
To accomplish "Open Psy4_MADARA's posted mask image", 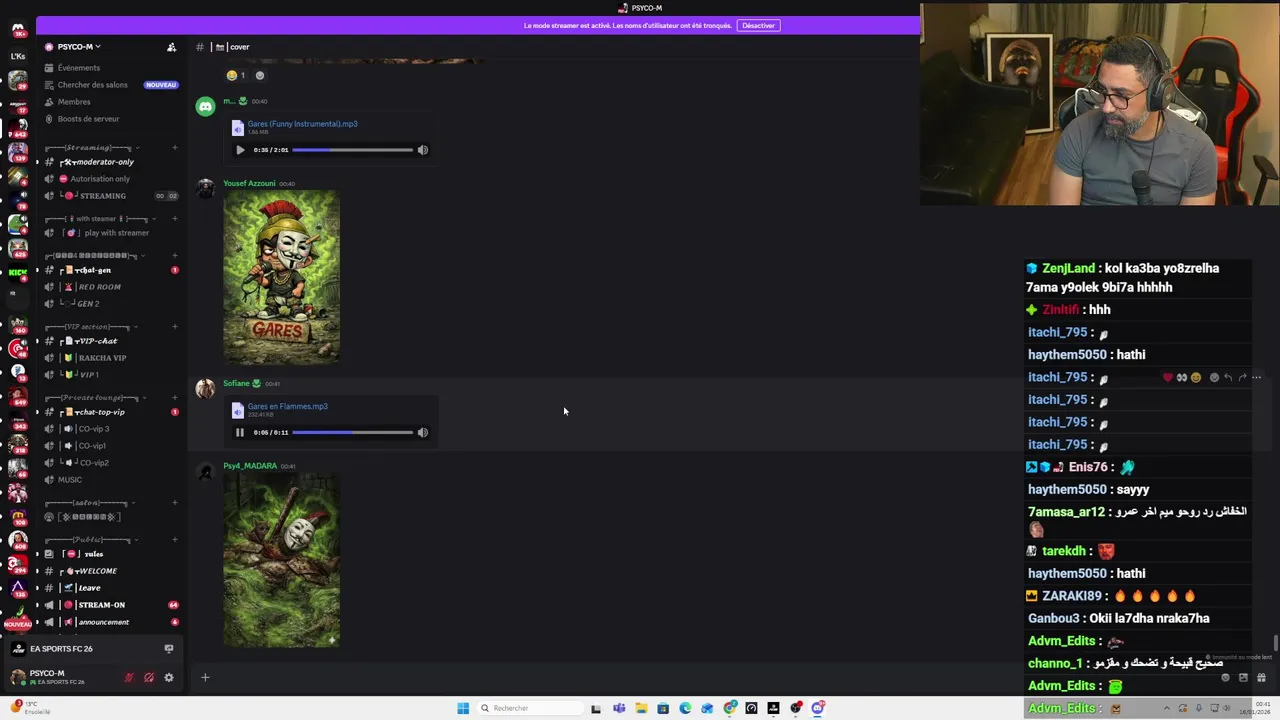I will [281, 561].
